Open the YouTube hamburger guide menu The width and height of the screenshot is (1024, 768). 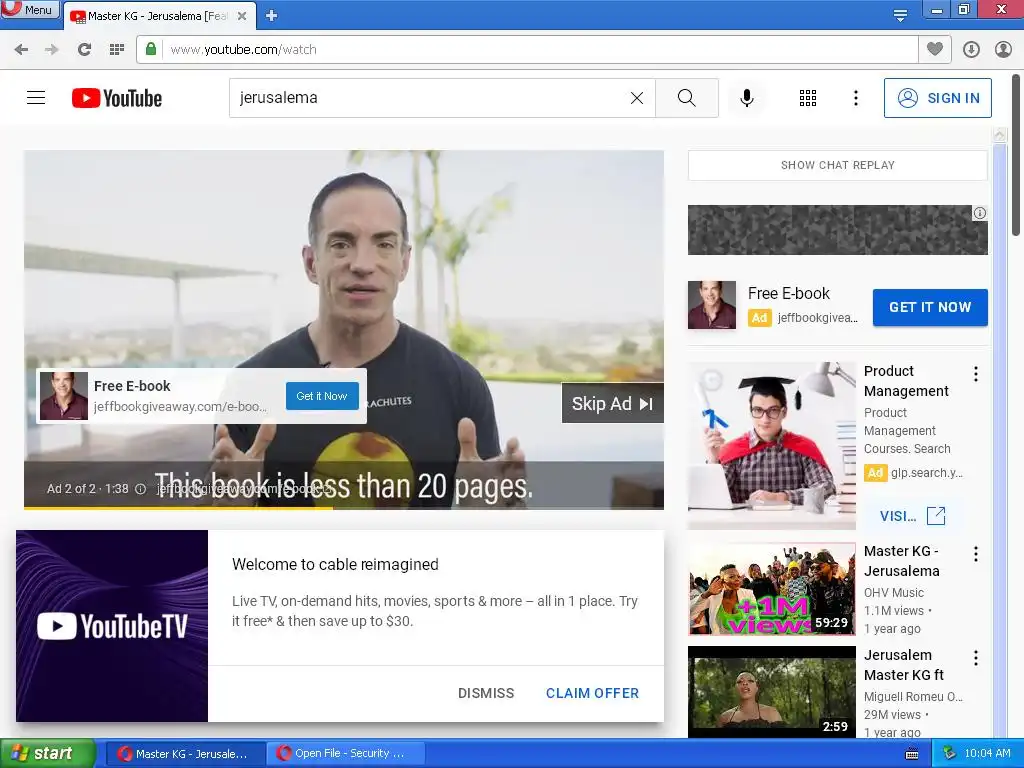36,98
